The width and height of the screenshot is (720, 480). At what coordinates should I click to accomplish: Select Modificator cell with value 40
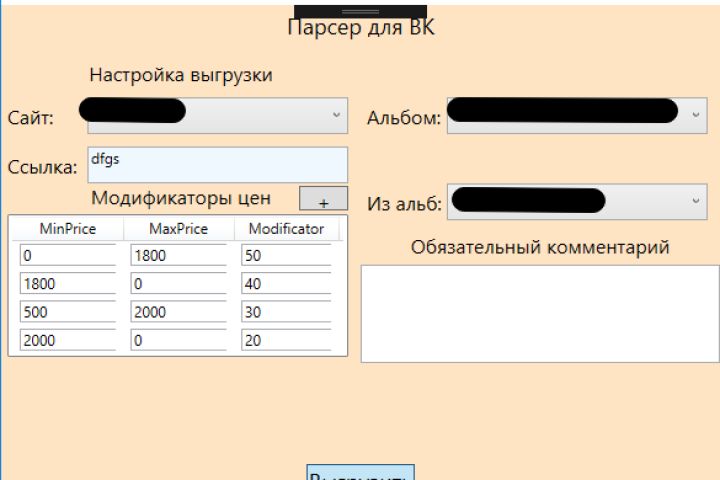point(286,283)
